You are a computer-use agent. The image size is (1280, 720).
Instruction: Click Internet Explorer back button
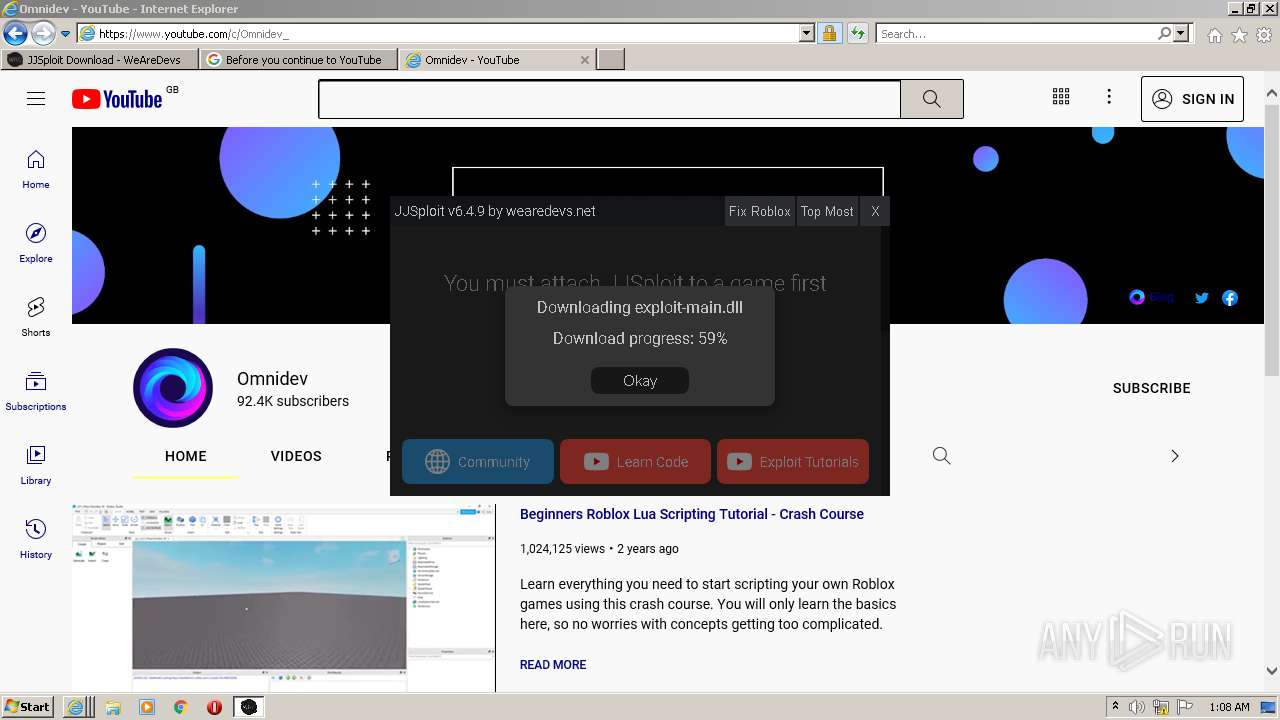click(15, 33)
